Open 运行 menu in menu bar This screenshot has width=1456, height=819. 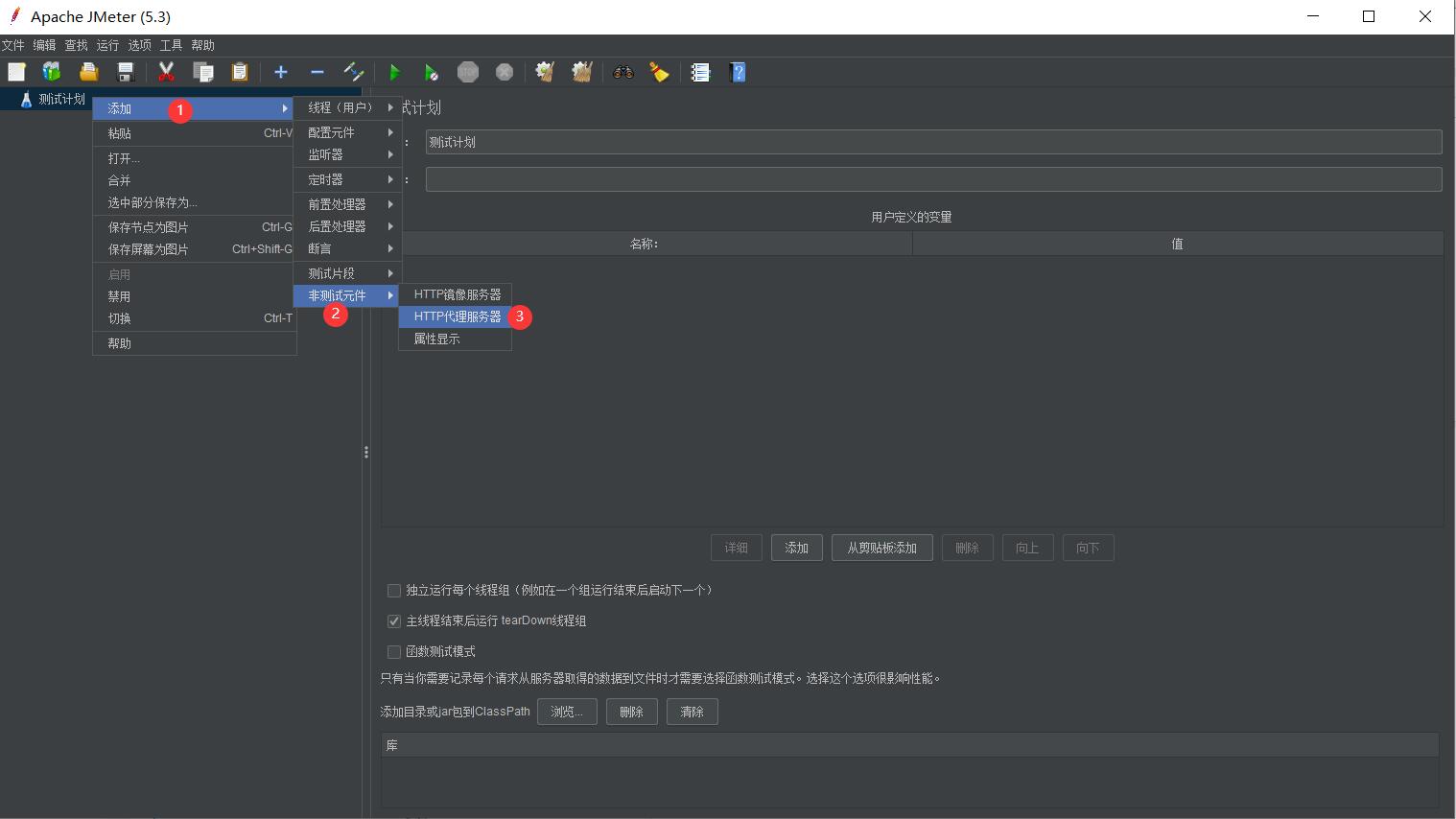click(107, 45)
